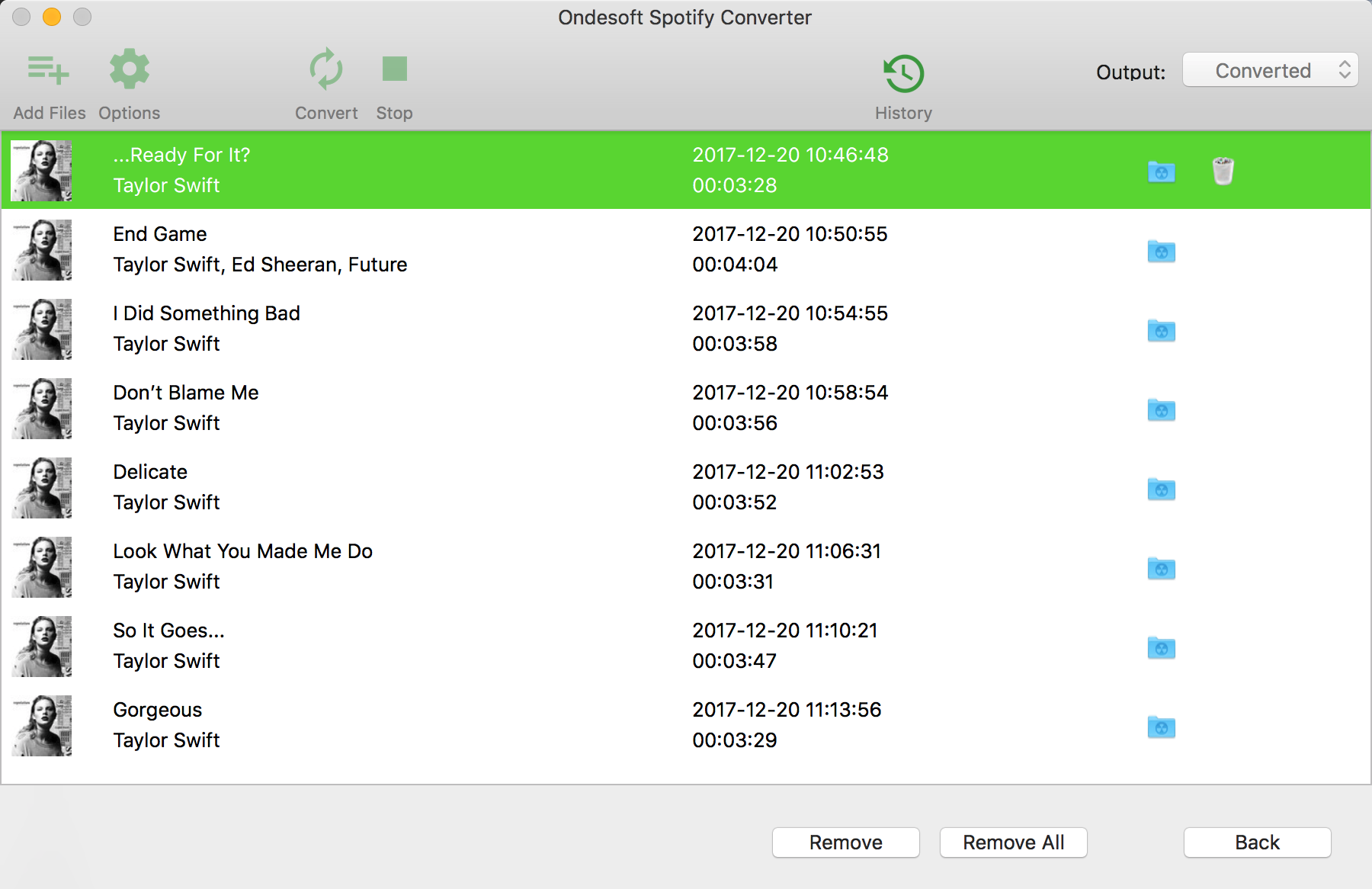Open output folder for Look What You Made Me Do
Screen dimensions: 1372x889
pyautogui.click(x=1162, y=568)
